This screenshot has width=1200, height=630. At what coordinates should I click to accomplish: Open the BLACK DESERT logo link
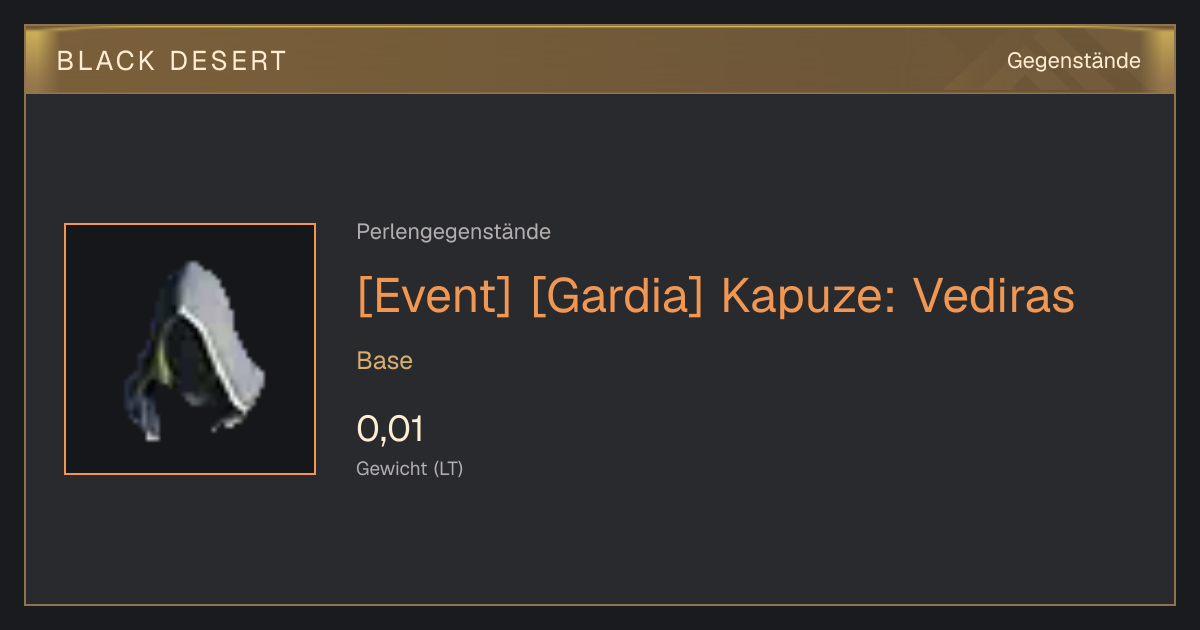tap(172, 61)
